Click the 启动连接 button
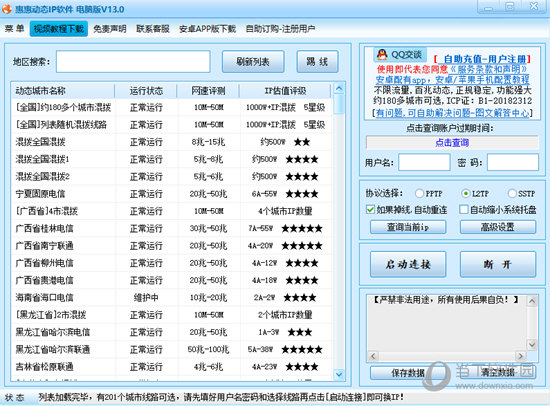 pos(408,264)
